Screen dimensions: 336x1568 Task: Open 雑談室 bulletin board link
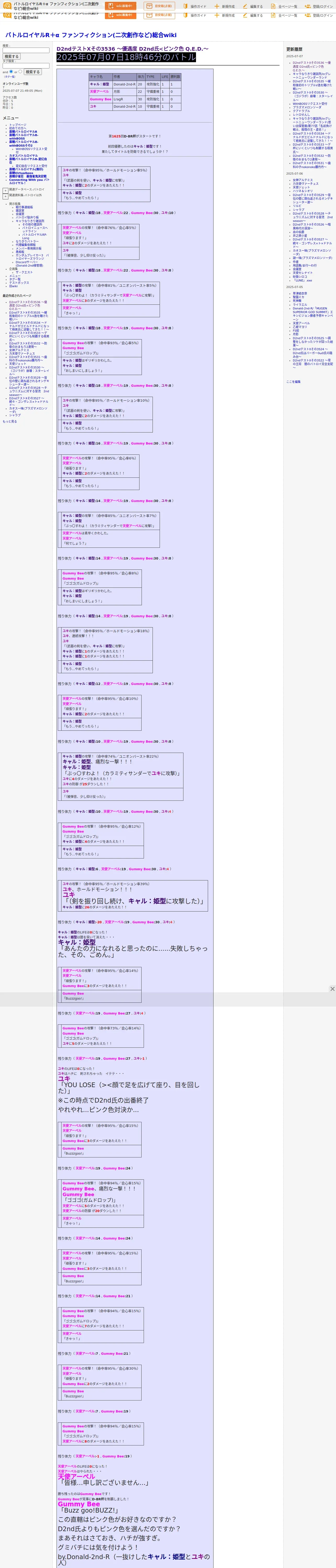[20, 211]
